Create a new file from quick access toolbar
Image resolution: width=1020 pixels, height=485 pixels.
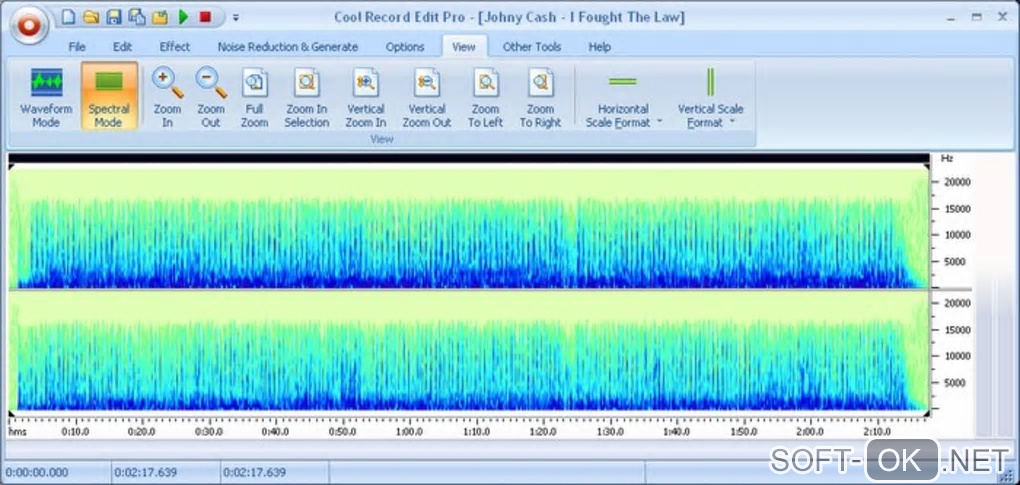pyautogui.click(x=68, y=17)
